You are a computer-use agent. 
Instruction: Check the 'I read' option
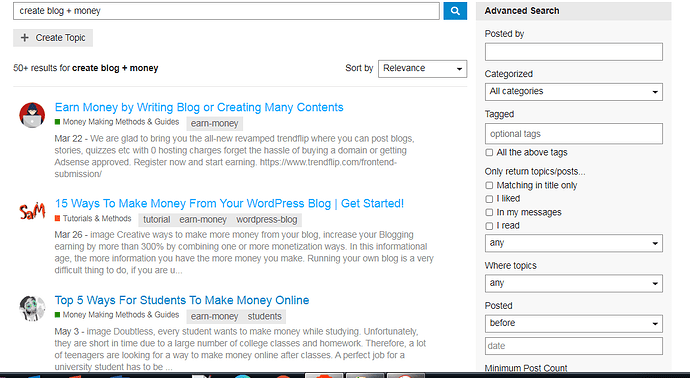click(489, 226)
